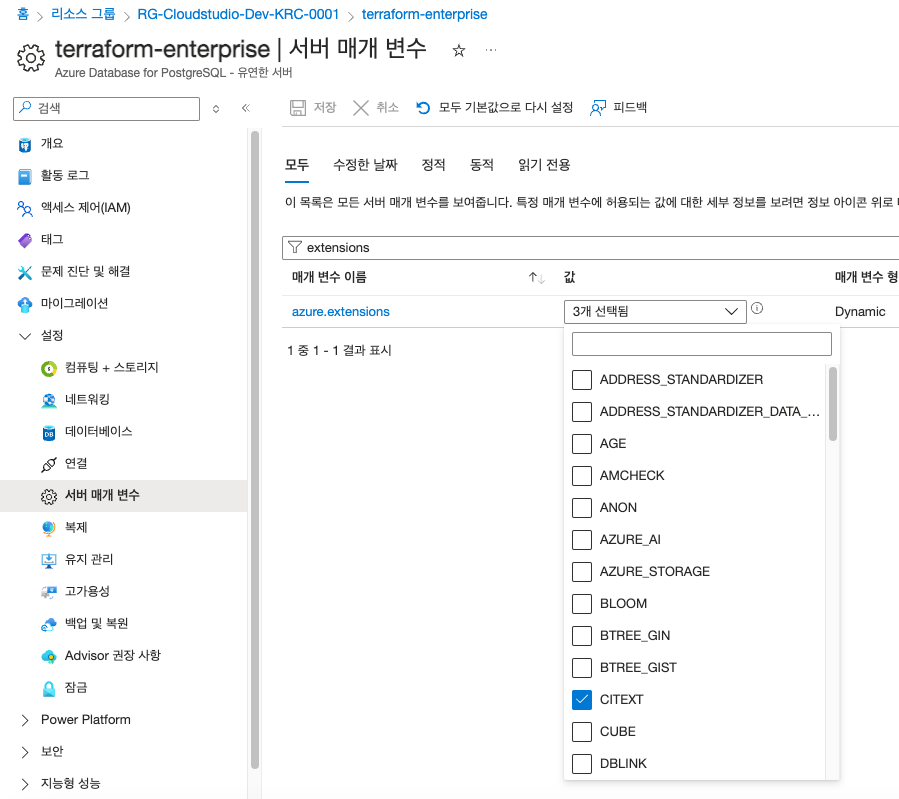Check the BLOOM checkbox
Viewport: 899px width, 799px height.
pyautogui.click(x=581, y=604)
